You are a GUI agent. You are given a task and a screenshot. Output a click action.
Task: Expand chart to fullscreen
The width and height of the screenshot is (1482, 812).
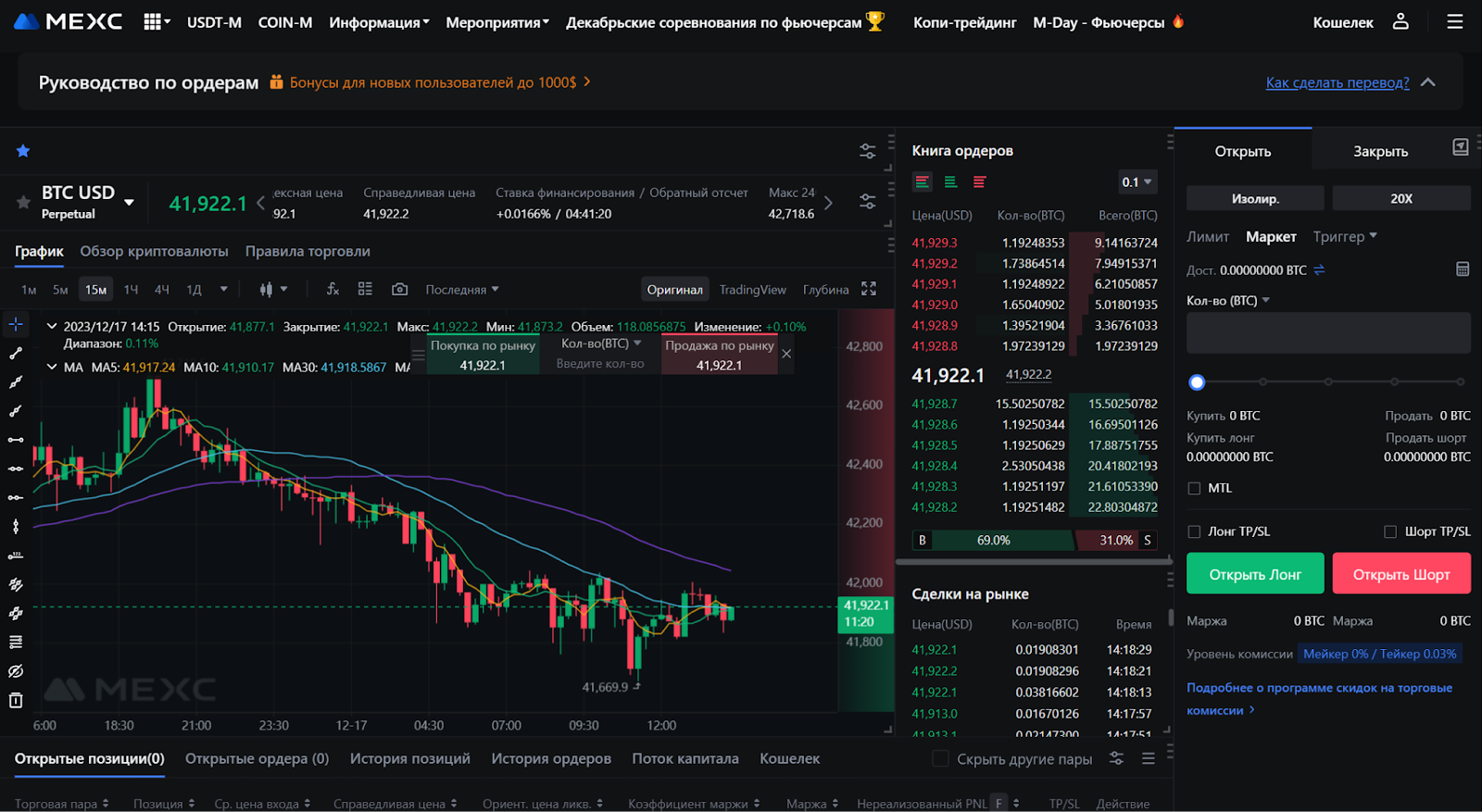click(x=868, y=289)
